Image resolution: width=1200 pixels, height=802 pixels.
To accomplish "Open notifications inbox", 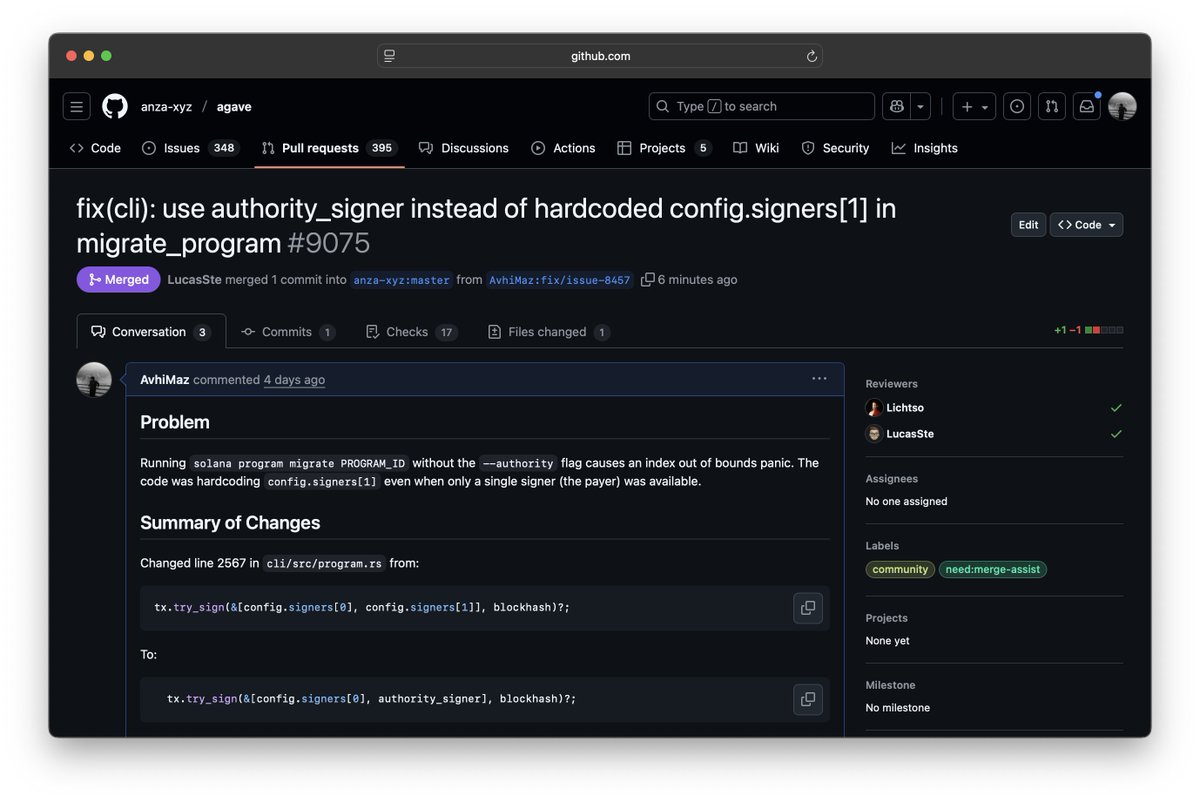I will 1086,106.
